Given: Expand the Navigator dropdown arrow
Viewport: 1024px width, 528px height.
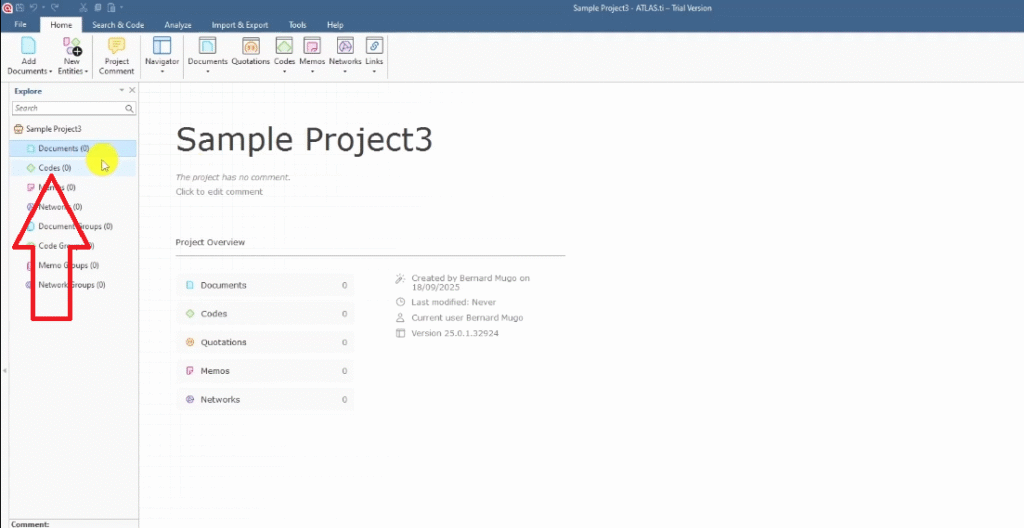Looking at the screenshot, I should (162, 72).
